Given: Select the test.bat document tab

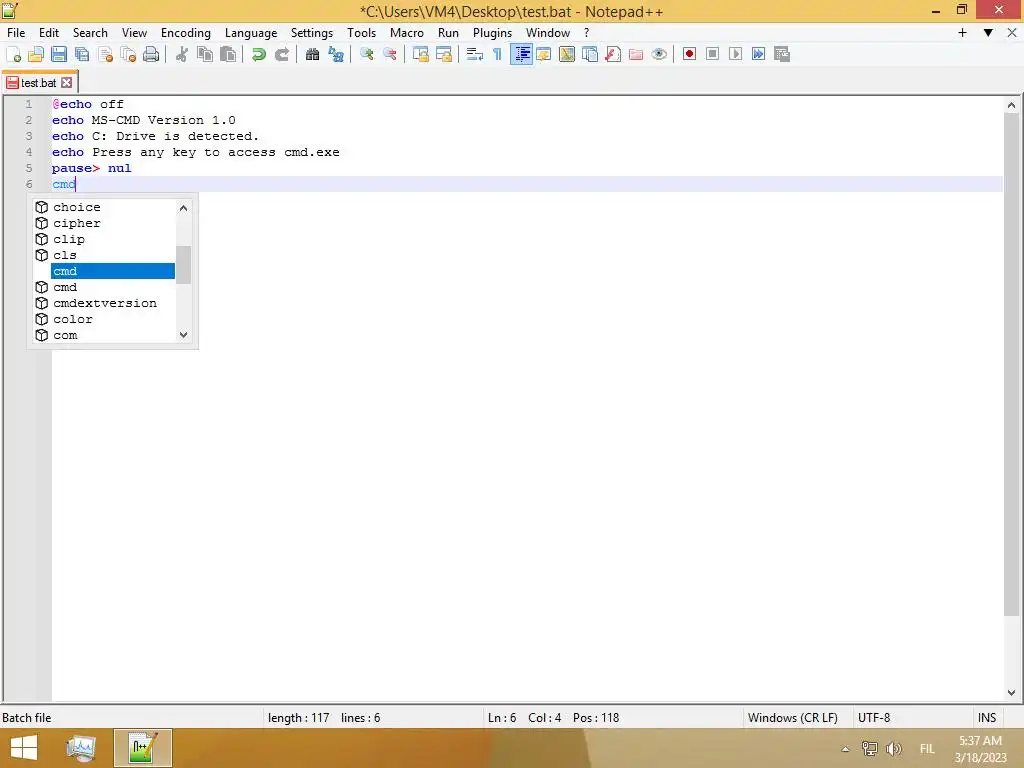Looking at the screenshot, I should tap(39, 82).
